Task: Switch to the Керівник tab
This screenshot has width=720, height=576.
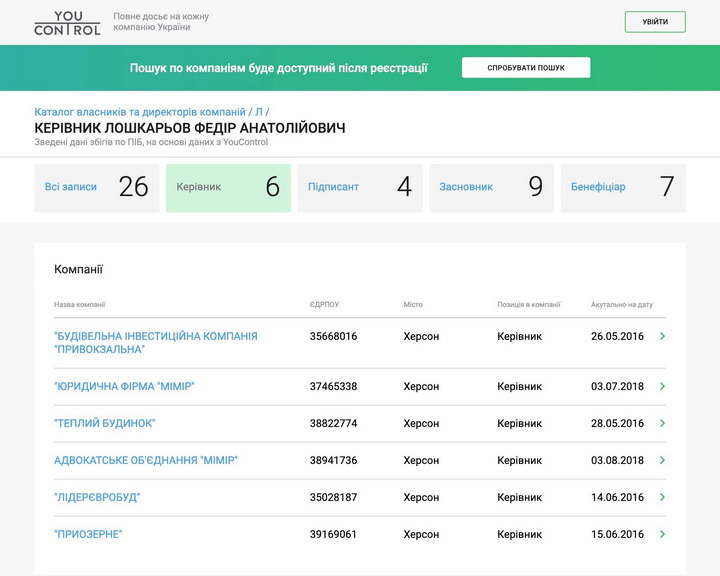Action: point(228,187)
